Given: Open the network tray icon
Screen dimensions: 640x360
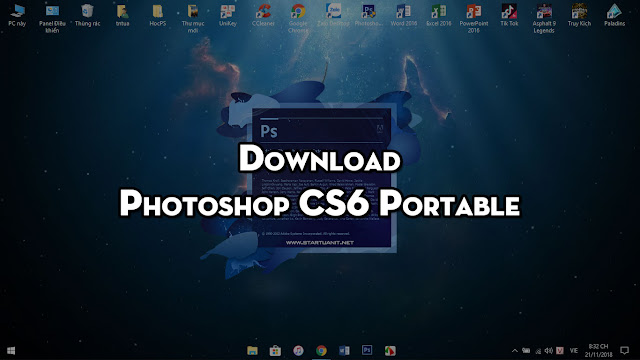Looking at the screenshot, I should pos(538,351).
